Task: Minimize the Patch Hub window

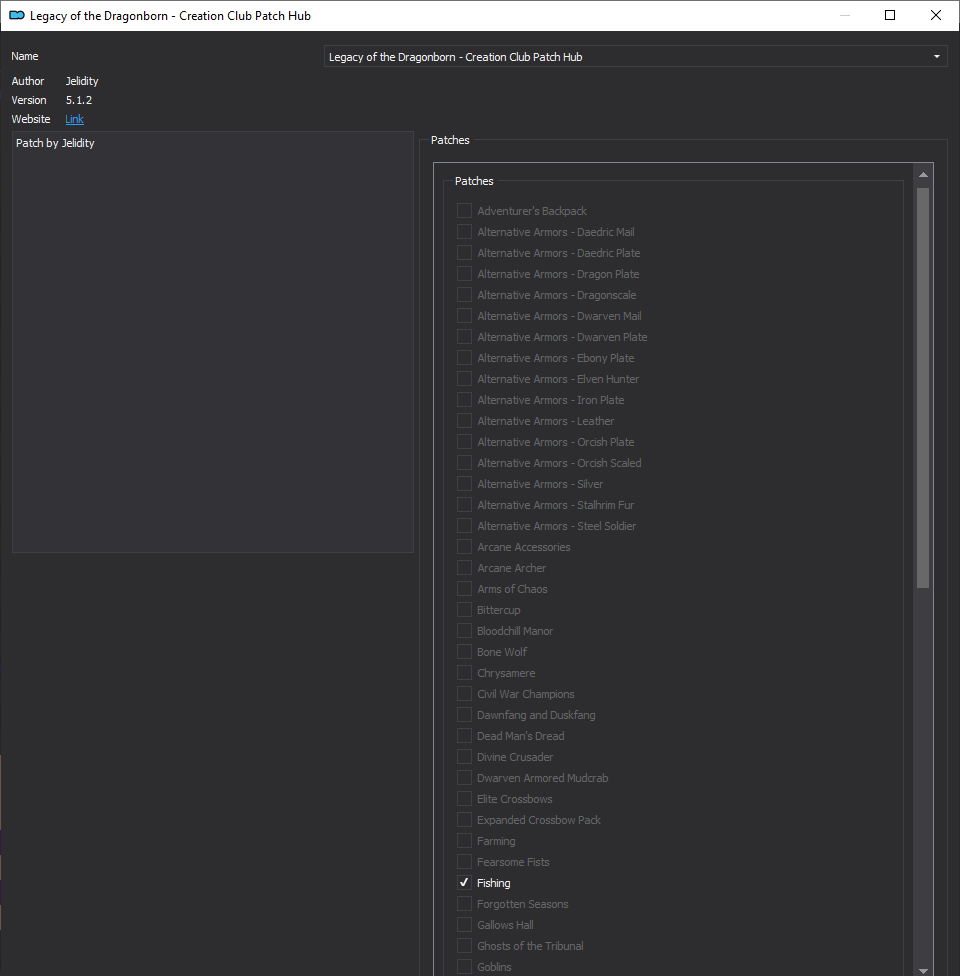Action: pos(845,16)
